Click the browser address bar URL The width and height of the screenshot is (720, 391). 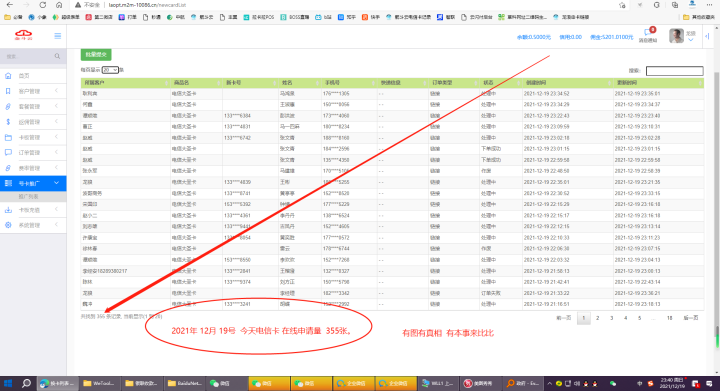pyautogui.click(x=147, y=5)
